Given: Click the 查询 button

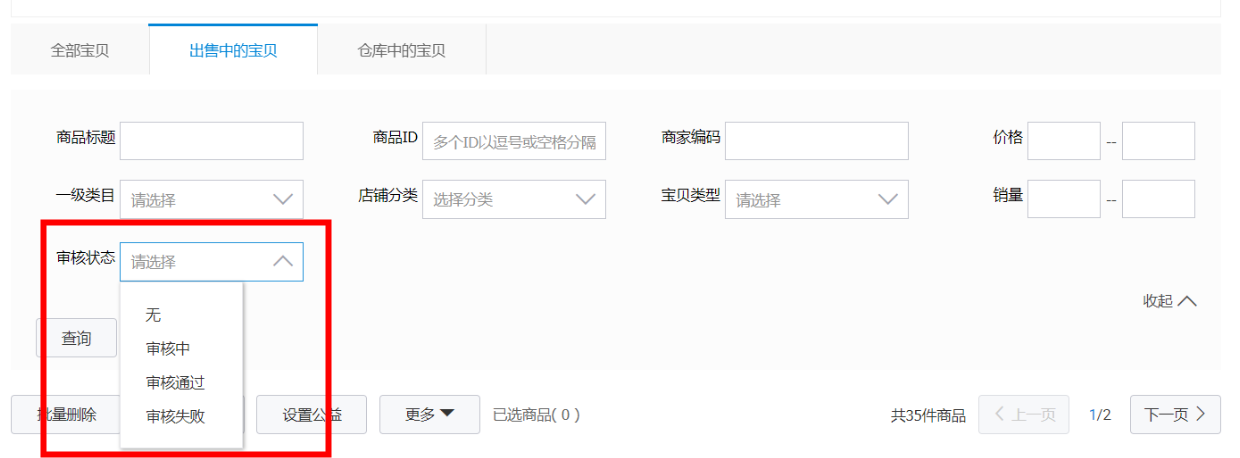Looking at the screenshot, I should pyautogui.click(x=76, y=338).
